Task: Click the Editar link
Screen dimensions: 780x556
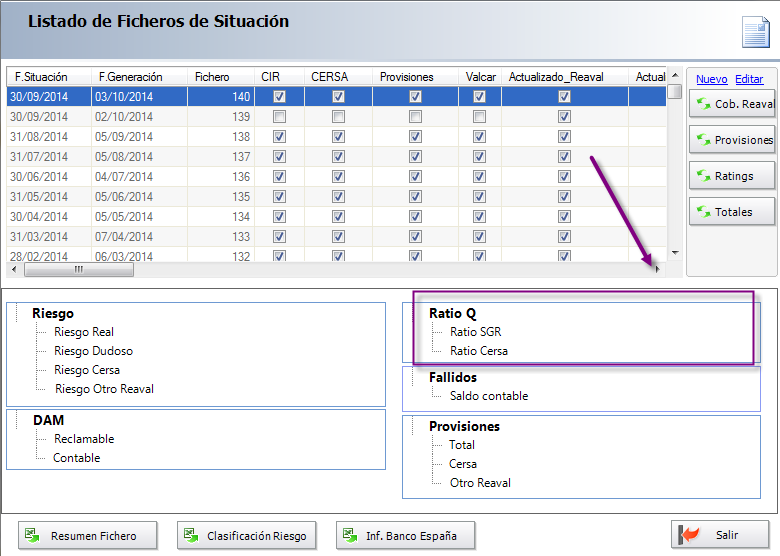Action: pos(749,79)
